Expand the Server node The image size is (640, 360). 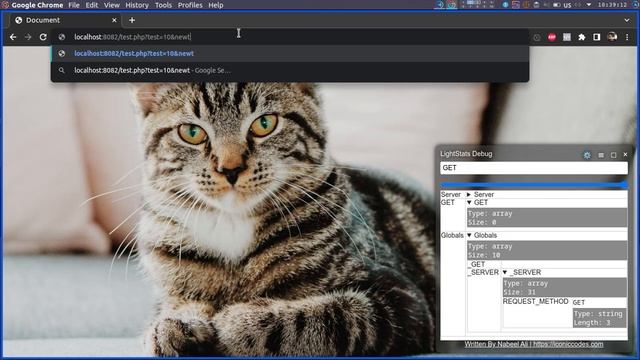tap(469, 195)
